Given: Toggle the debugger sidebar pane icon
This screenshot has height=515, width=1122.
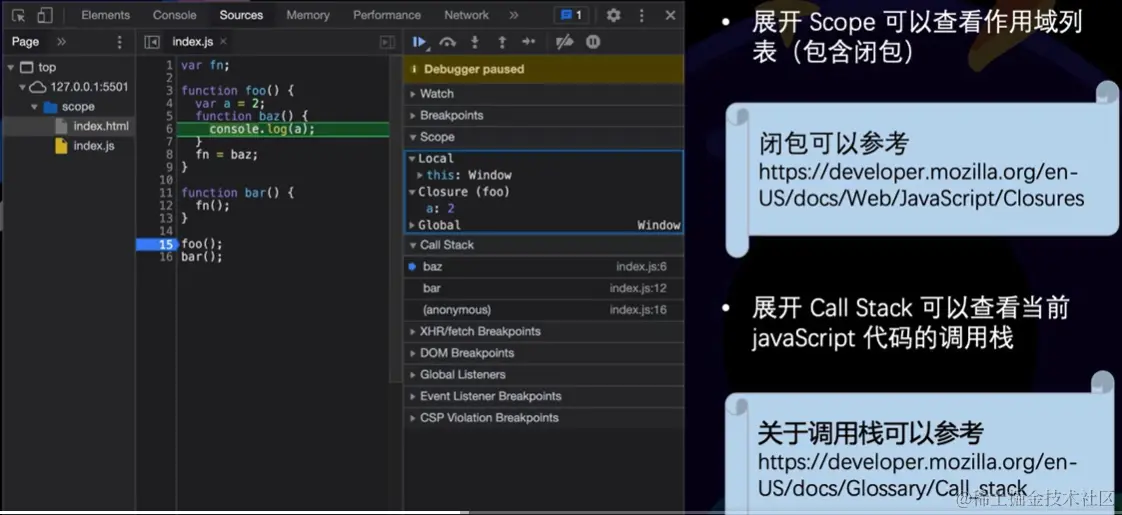Looking at the screenshot, I should pos(387,42).
